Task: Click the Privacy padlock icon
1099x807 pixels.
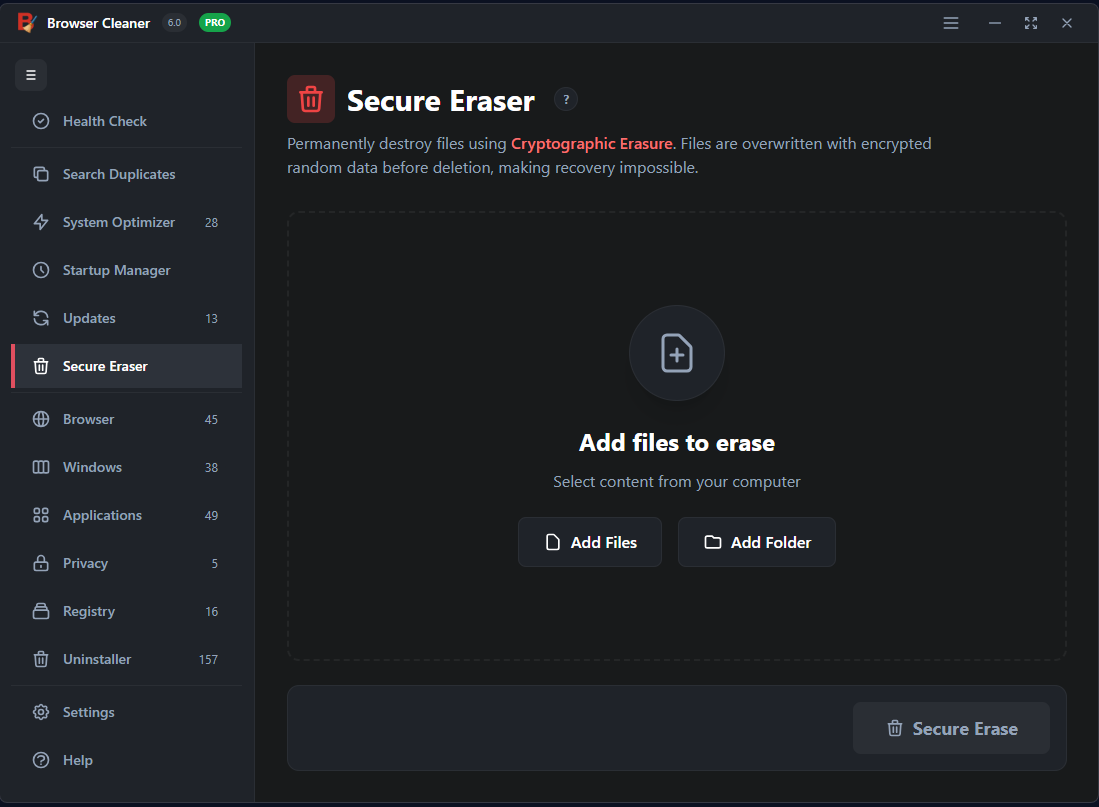Action: pos(41,563)
